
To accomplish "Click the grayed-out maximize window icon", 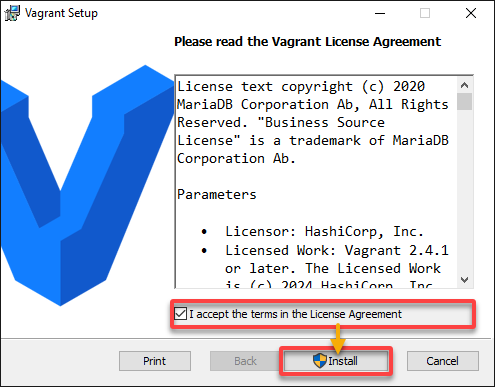I will tap(425, 13).
